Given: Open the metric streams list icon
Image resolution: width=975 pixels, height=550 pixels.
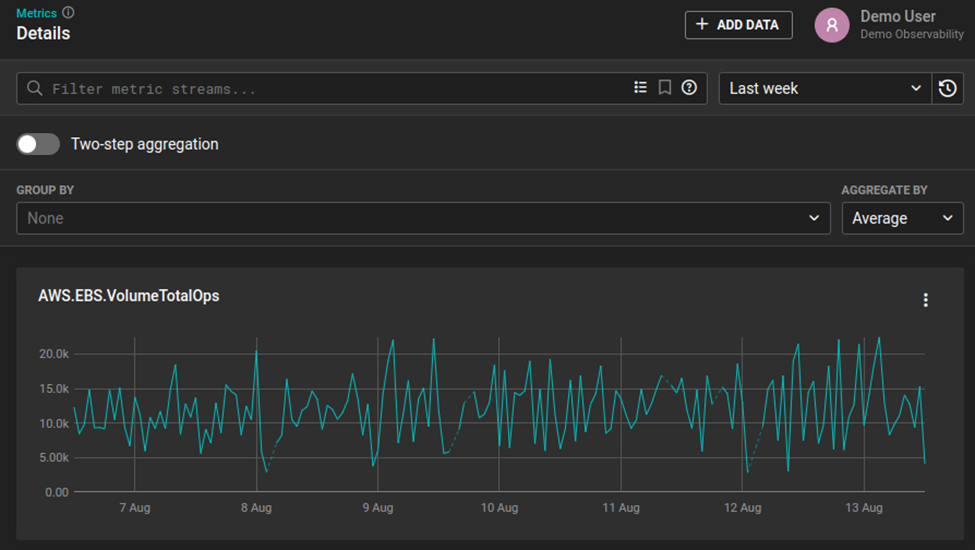Looking at the screenshot, I should point(640,88).
